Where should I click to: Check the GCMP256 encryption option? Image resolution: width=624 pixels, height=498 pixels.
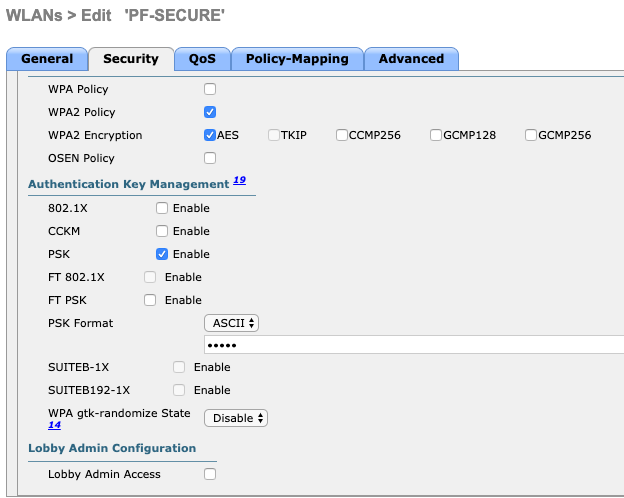click(x=531, y=135)
